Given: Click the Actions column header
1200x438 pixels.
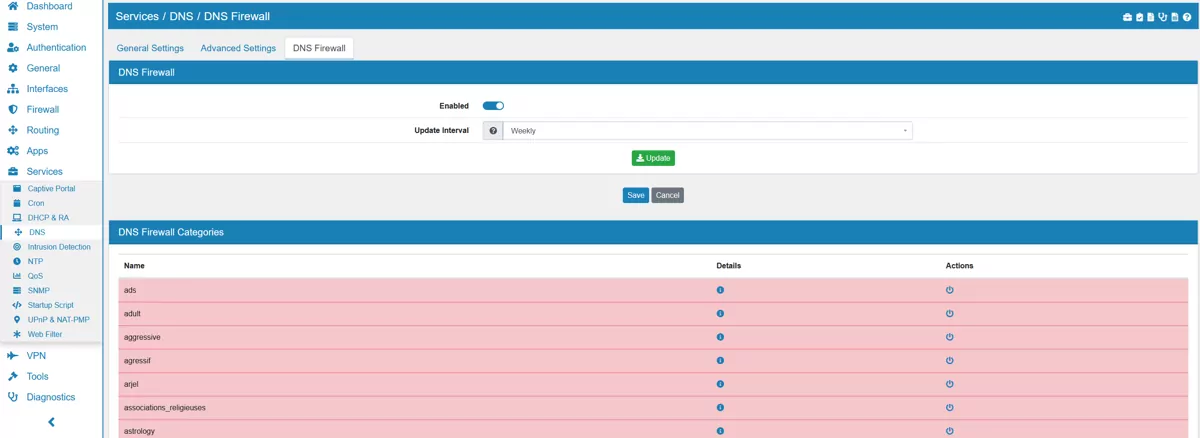Looking at the screenshot, I should pyautogui.click(x=959, y=266).
